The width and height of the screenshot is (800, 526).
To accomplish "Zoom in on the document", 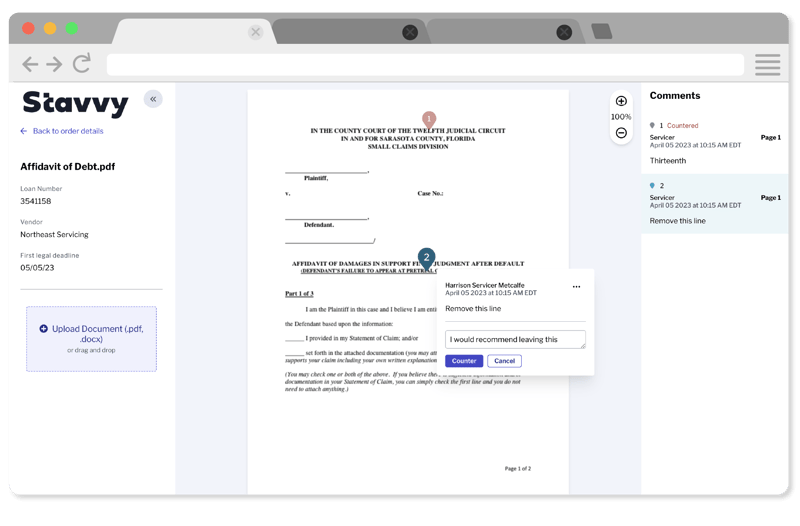I will 621,101.
